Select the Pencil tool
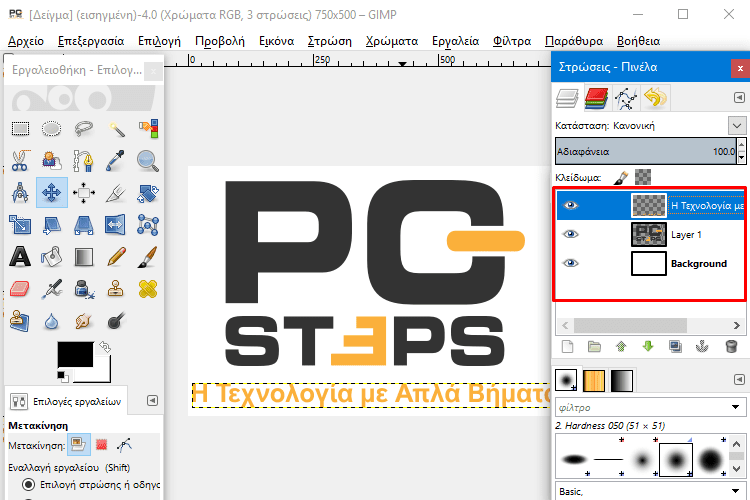This screenshot has width=750, height=500. (116, 257)
